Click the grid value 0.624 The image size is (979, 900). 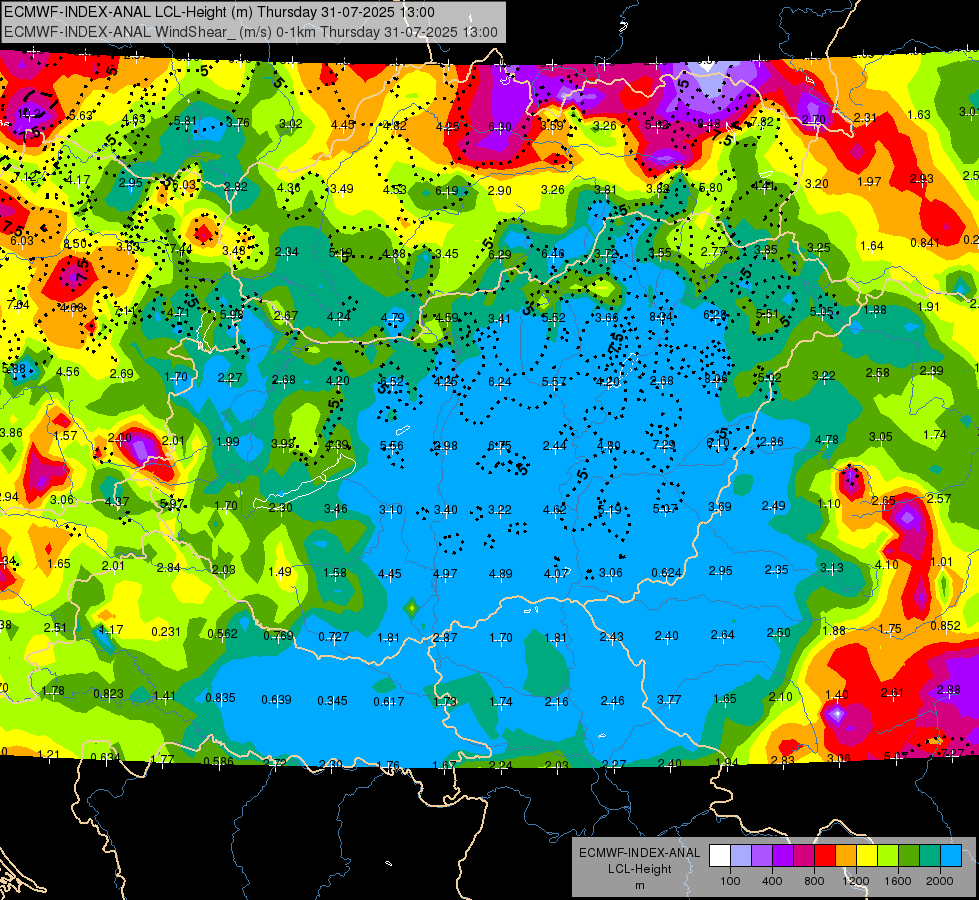666,572
